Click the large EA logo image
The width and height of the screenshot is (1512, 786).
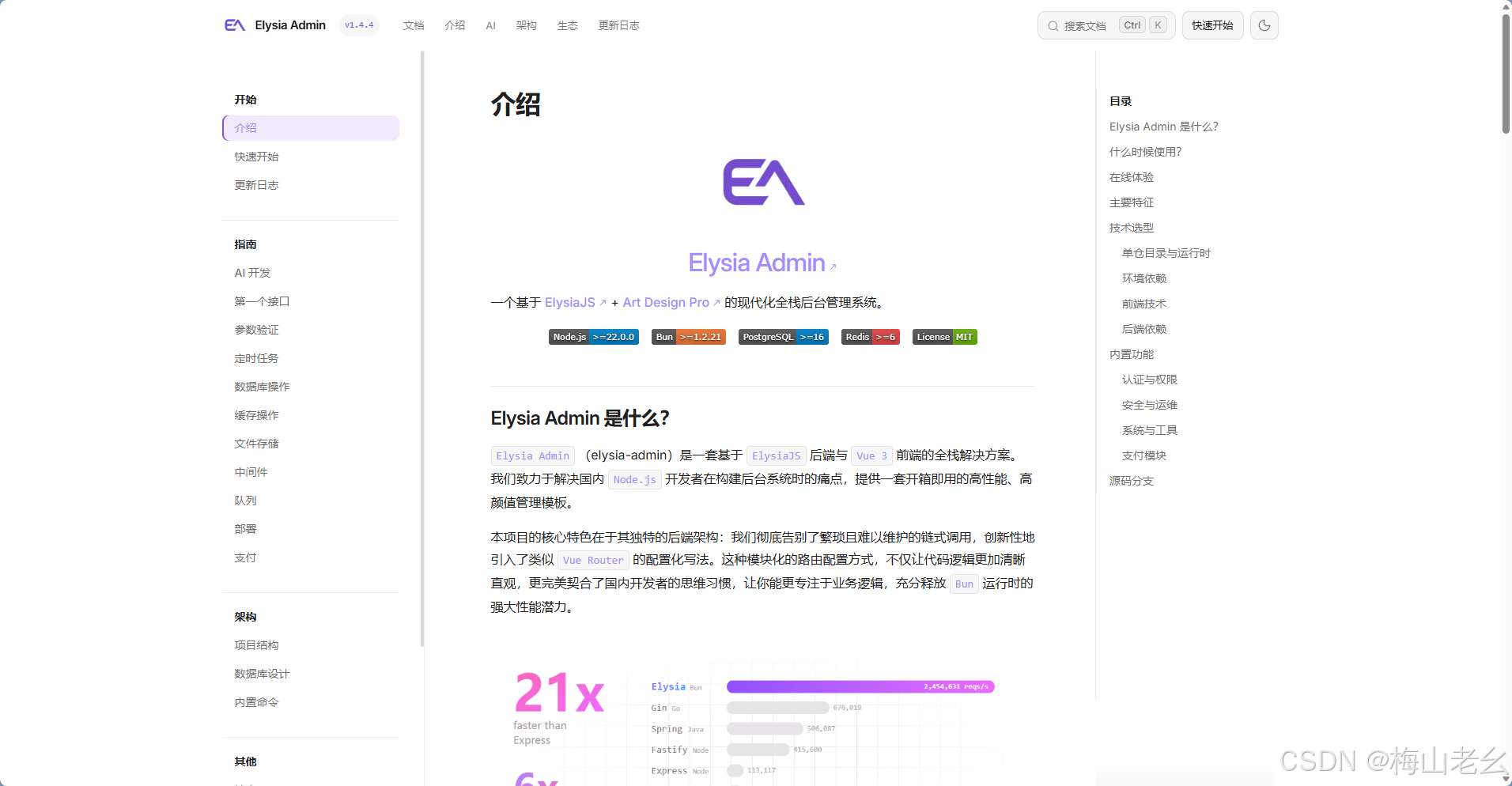pos(763,182)
